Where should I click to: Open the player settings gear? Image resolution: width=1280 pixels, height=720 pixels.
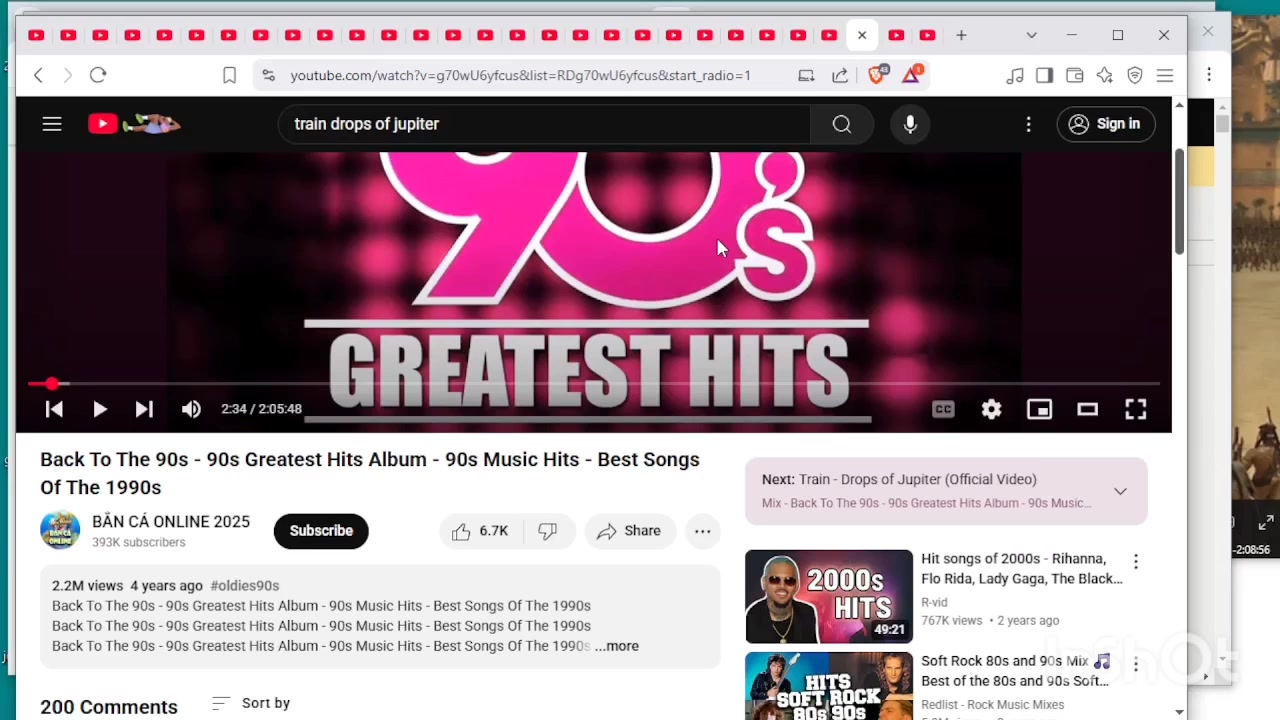point(991,409)
